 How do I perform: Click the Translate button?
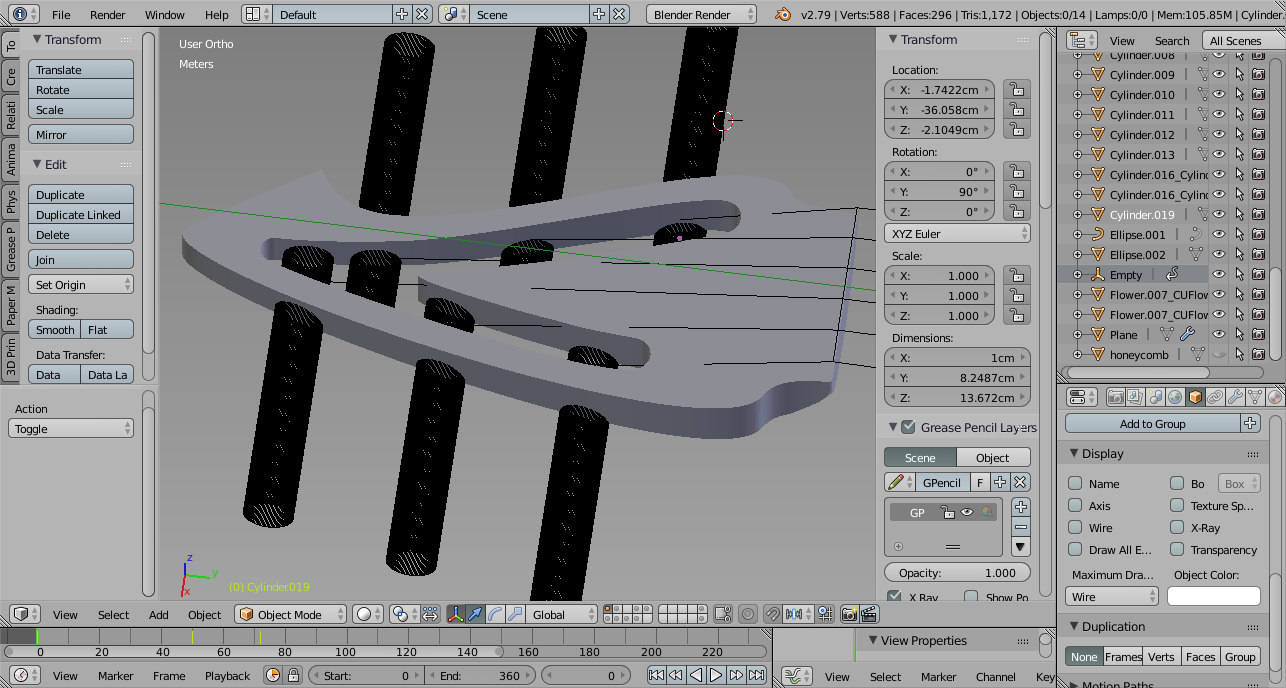(x=81, y=69)
